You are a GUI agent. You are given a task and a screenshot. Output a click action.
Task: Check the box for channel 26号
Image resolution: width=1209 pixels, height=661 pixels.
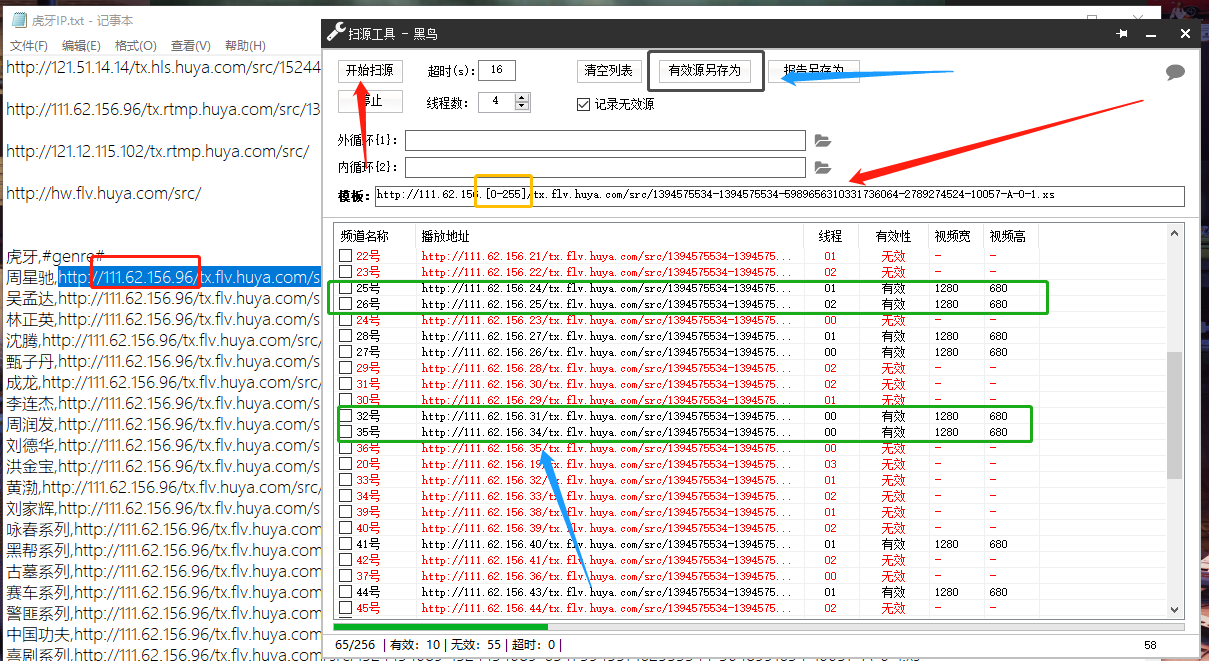[x=345, y=304]
